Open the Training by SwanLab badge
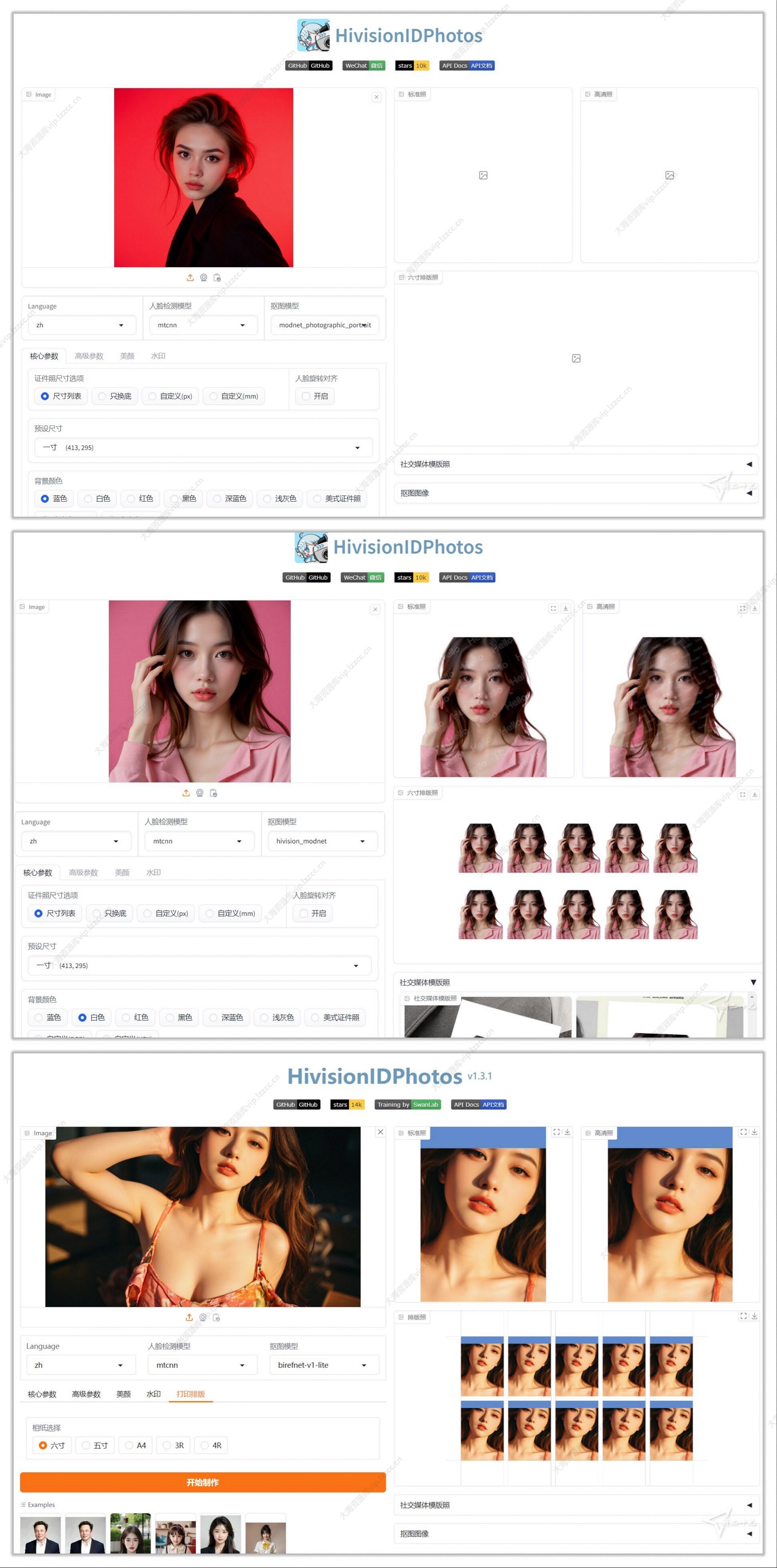This screenshot has height=1568, width=777. coord(408,1104)
